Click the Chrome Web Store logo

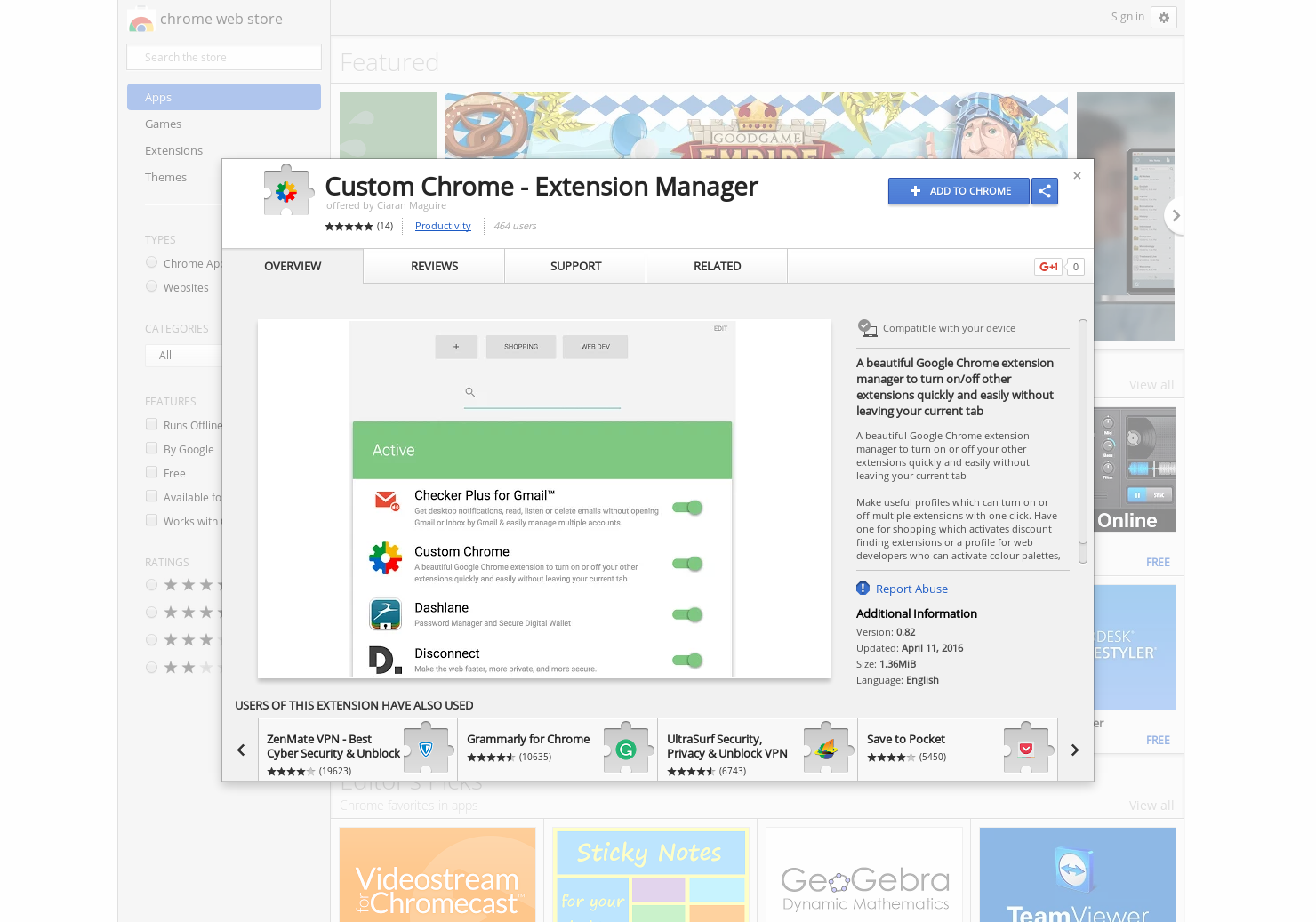140,20
